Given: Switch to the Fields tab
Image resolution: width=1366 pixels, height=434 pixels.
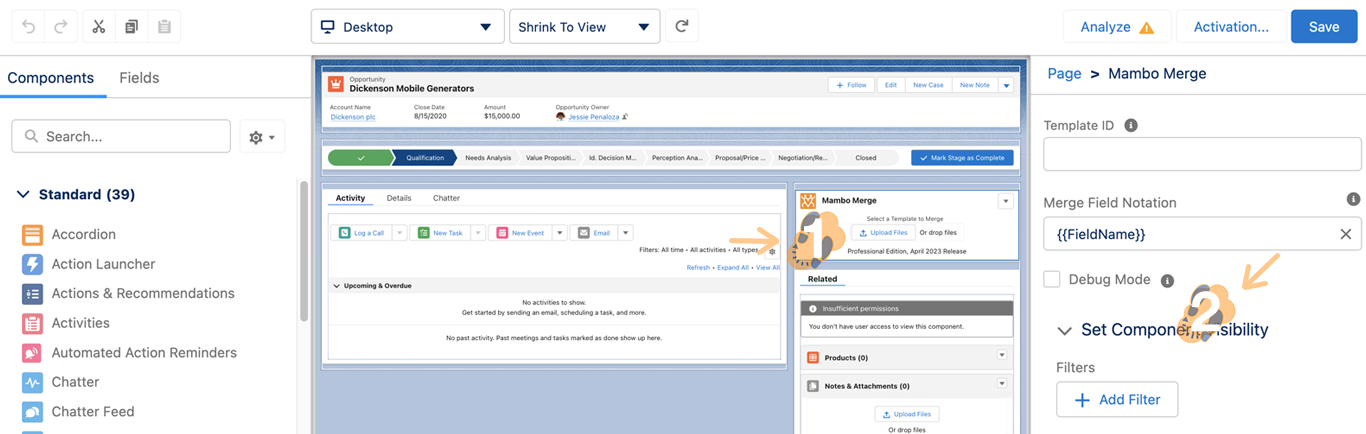Looking at the screenshot, I should [139, 78].
